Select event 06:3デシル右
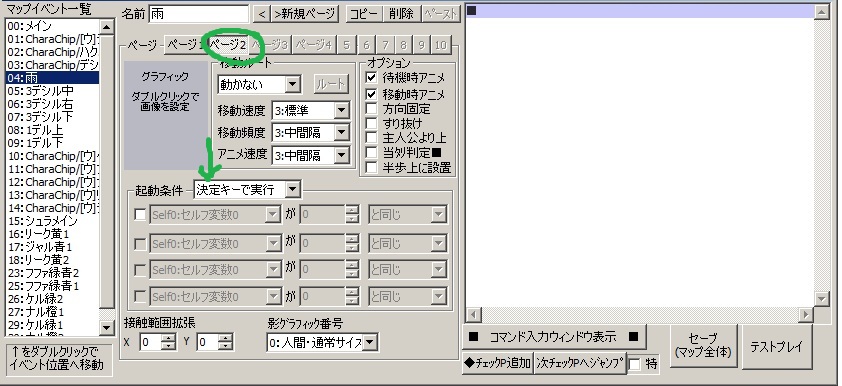This screenshot has width=842, height=386. (52, 104)
